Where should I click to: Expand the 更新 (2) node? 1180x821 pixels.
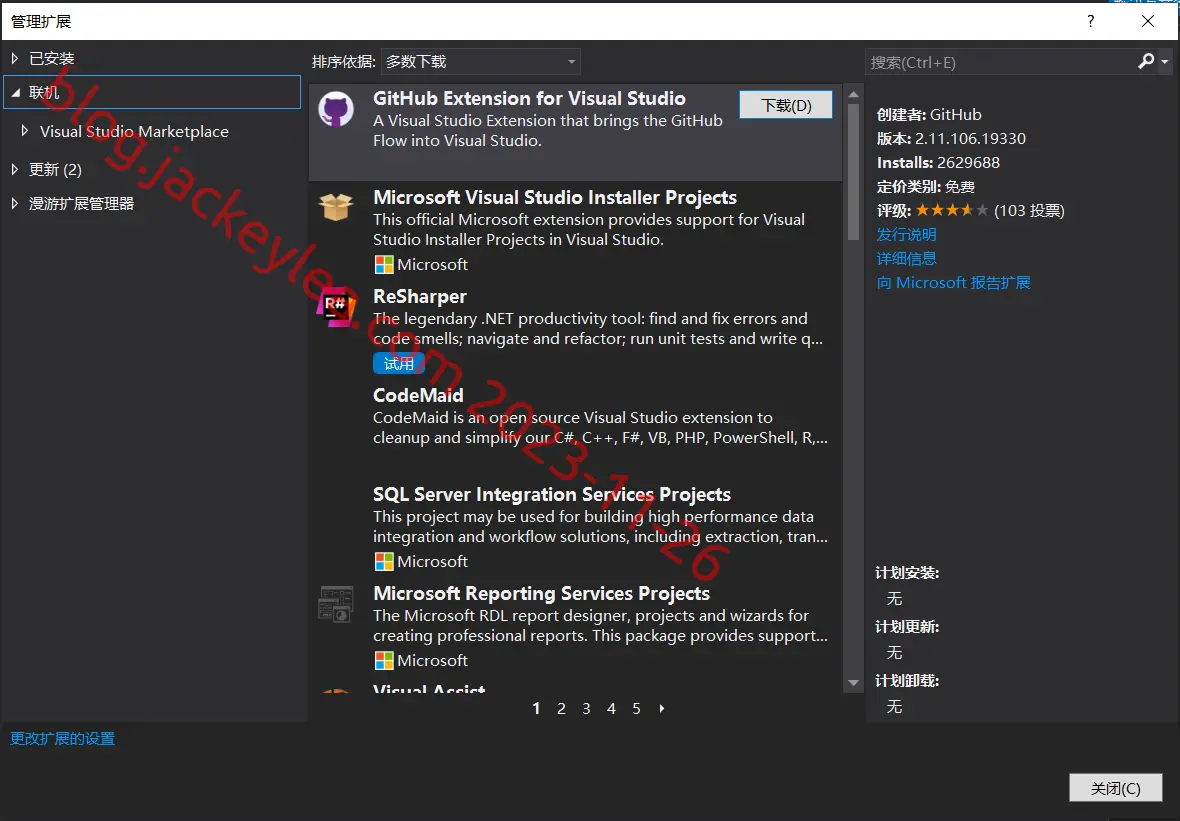(14, 169)
